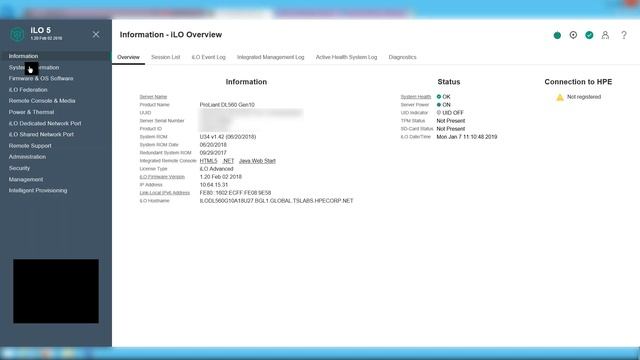Launch the HTML5 remote console link
This screenshot has width=640, height=360.
208,161
